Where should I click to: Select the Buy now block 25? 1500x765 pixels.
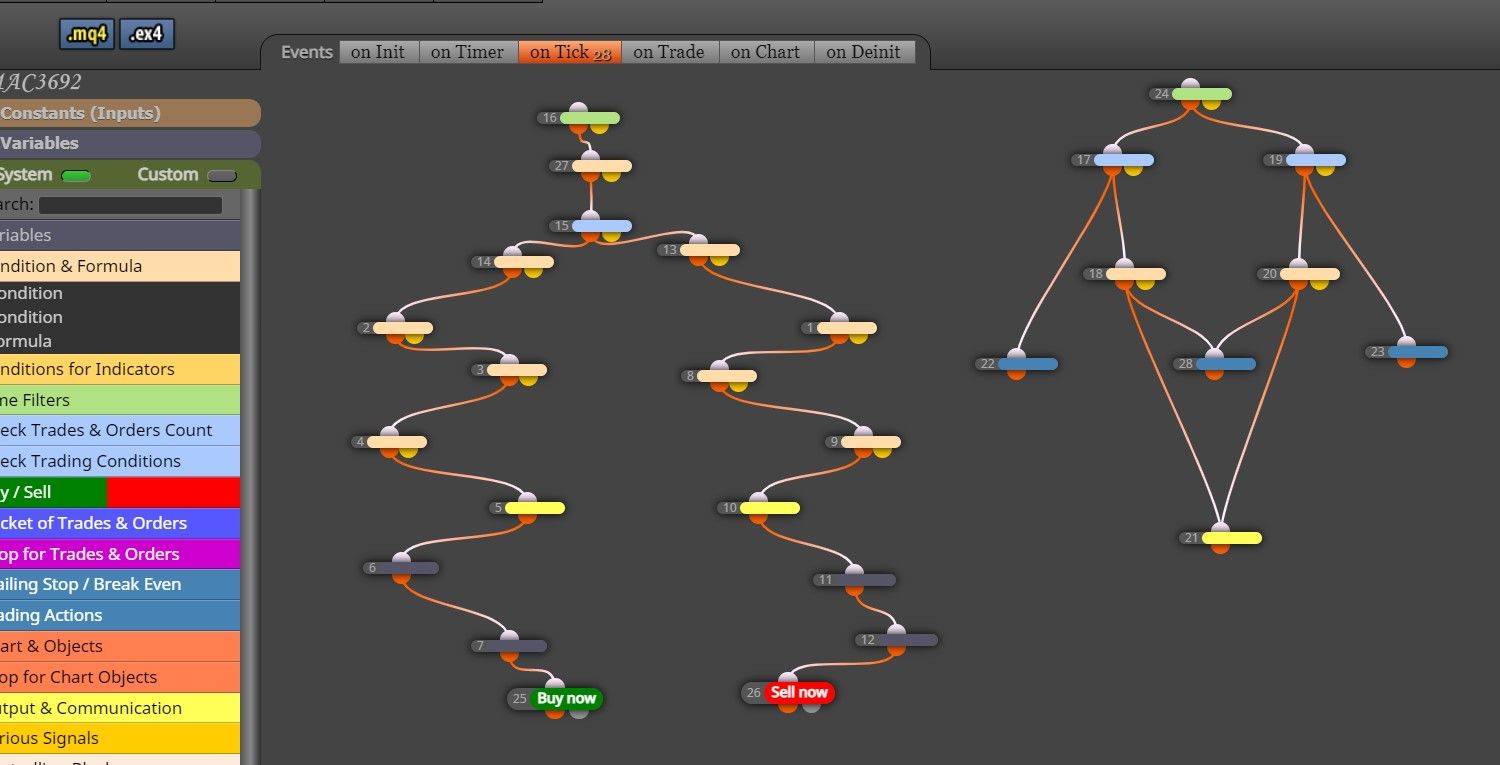click(x=566, y=699)
